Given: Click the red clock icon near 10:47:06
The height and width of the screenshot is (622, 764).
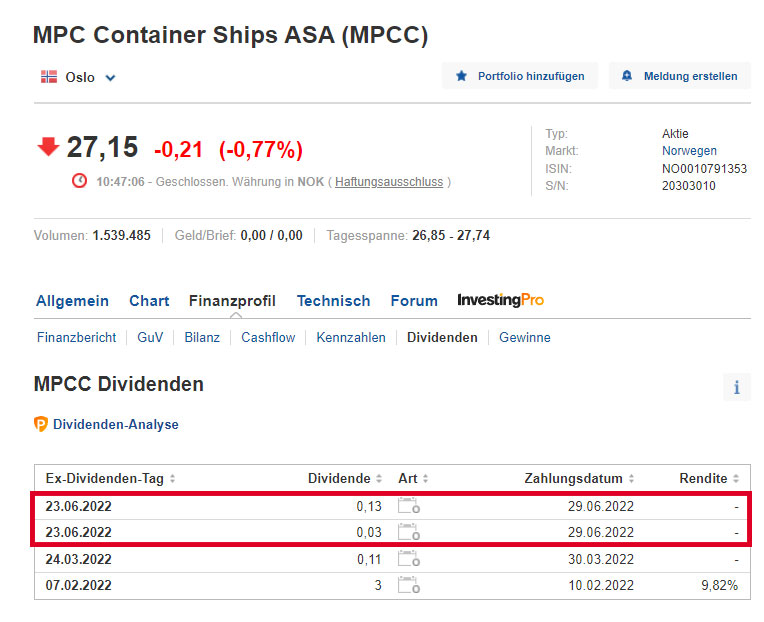Looking at the screenshot, I should [x=80, y=181].
